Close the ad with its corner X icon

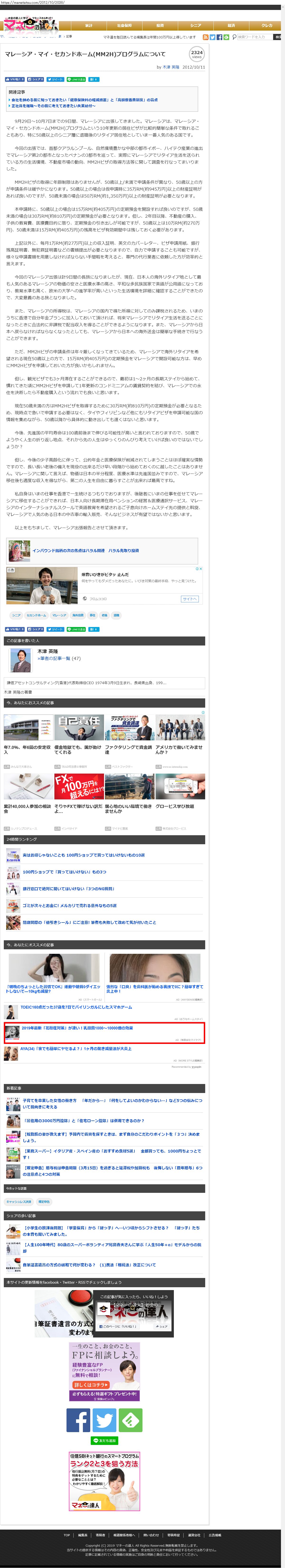[201, 569]
